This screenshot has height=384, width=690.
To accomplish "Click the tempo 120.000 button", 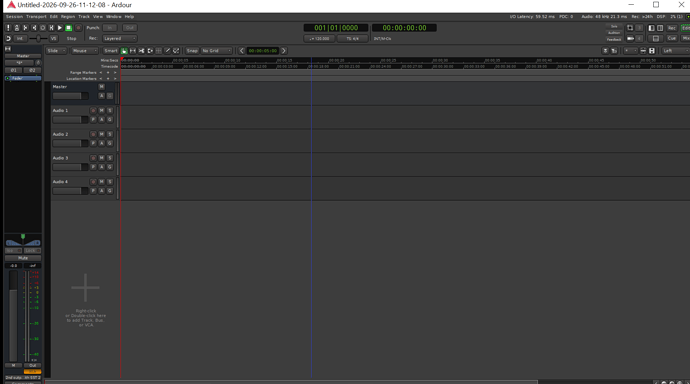I will tap(319, 39).
